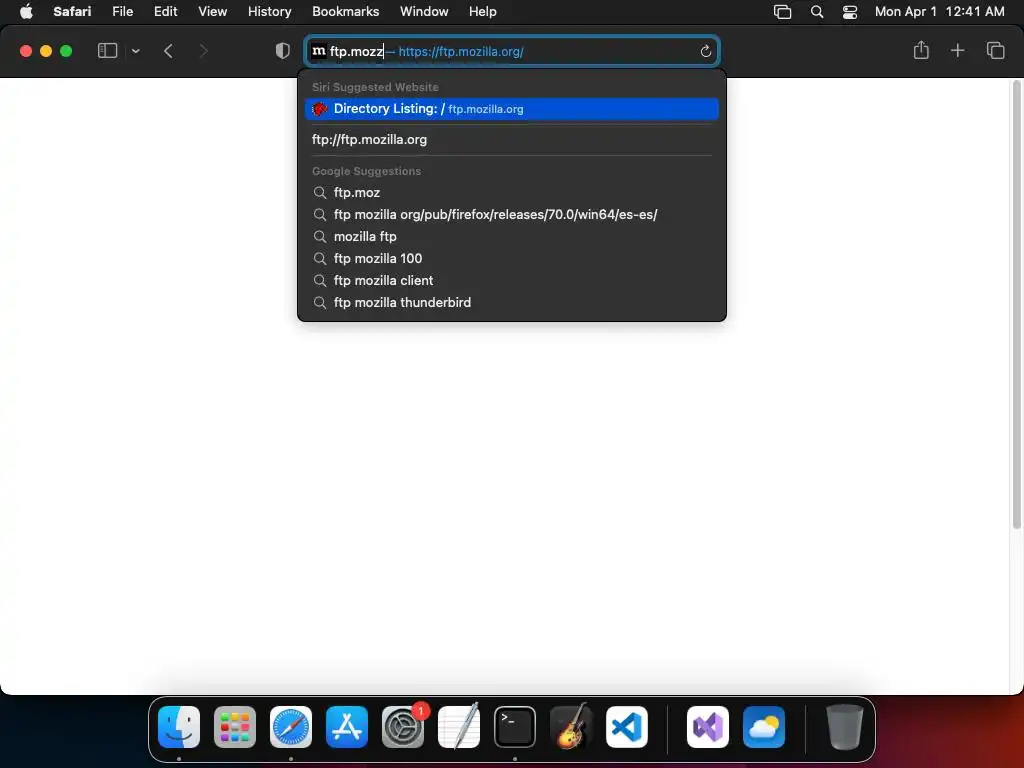Viewport: 1024px width, 768px height.
Task: Click the address bar text field
Action: coord(512,52)
